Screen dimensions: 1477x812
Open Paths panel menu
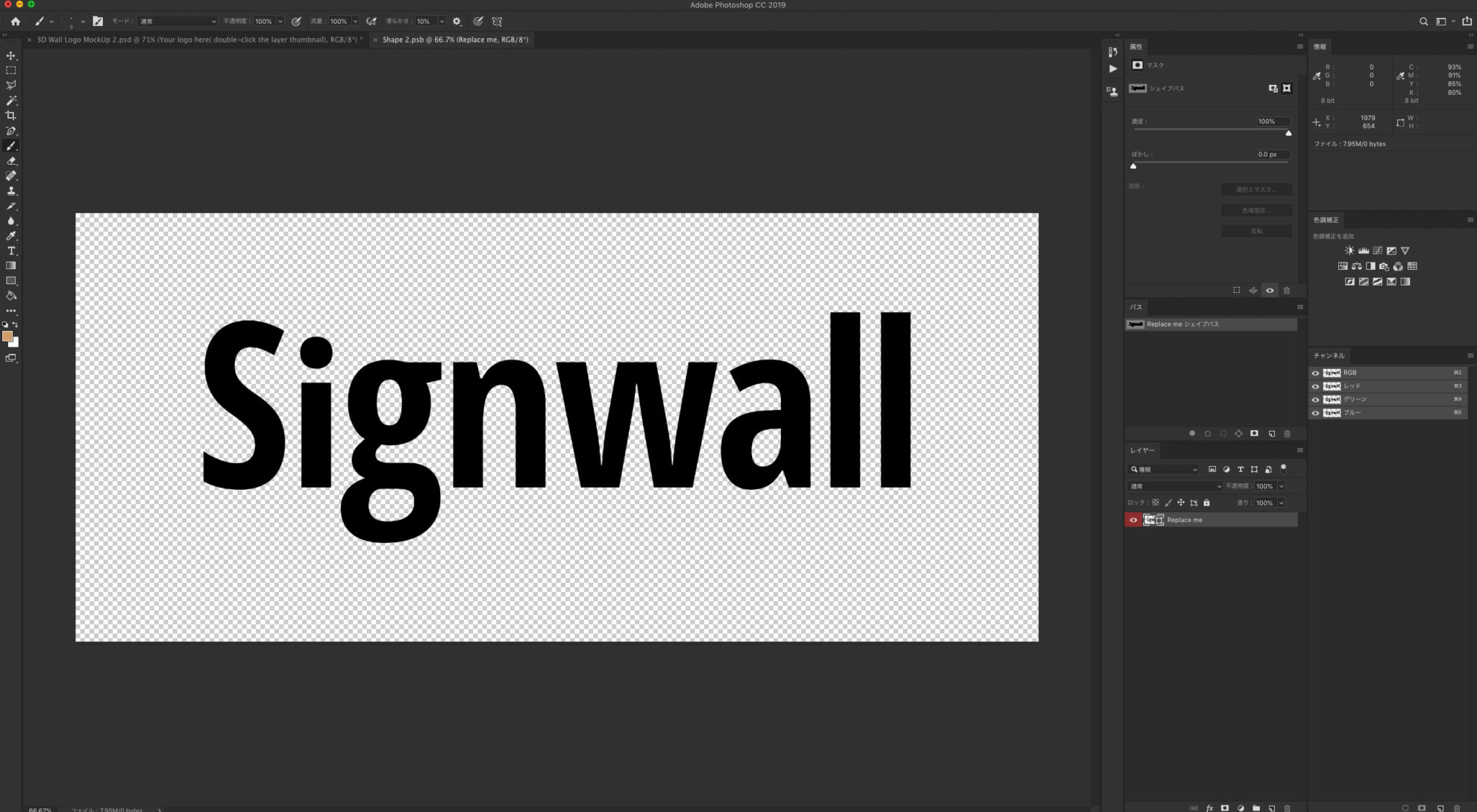(1299, 306)
